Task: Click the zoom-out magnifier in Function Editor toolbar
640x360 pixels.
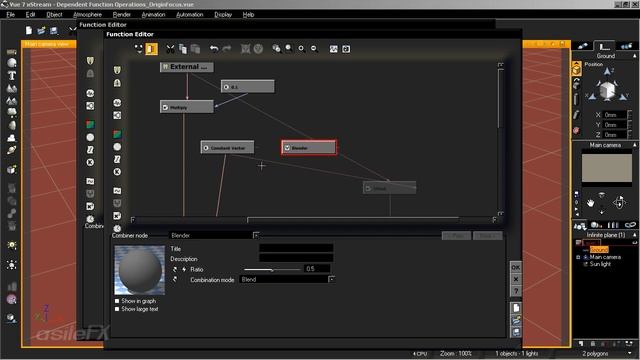Action: tap(314, 49)
